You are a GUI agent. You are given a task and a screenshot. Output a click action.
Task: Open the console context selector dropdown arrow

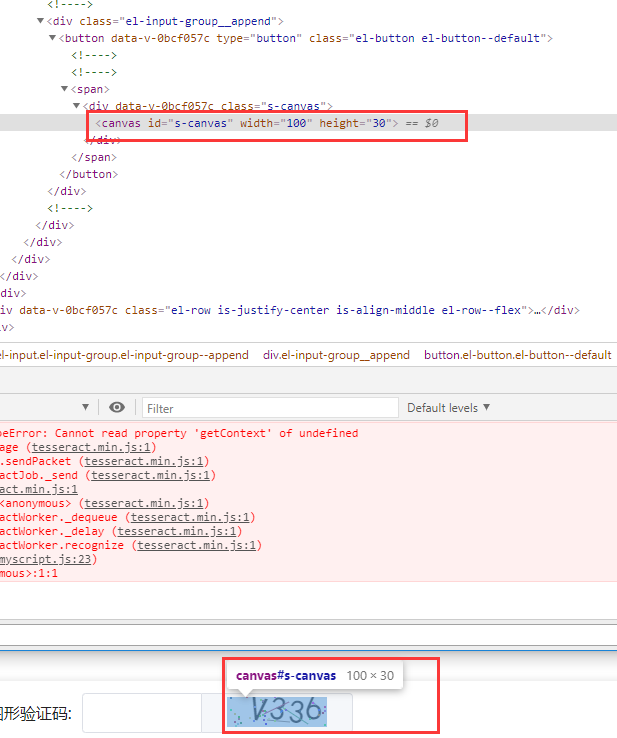85,407
